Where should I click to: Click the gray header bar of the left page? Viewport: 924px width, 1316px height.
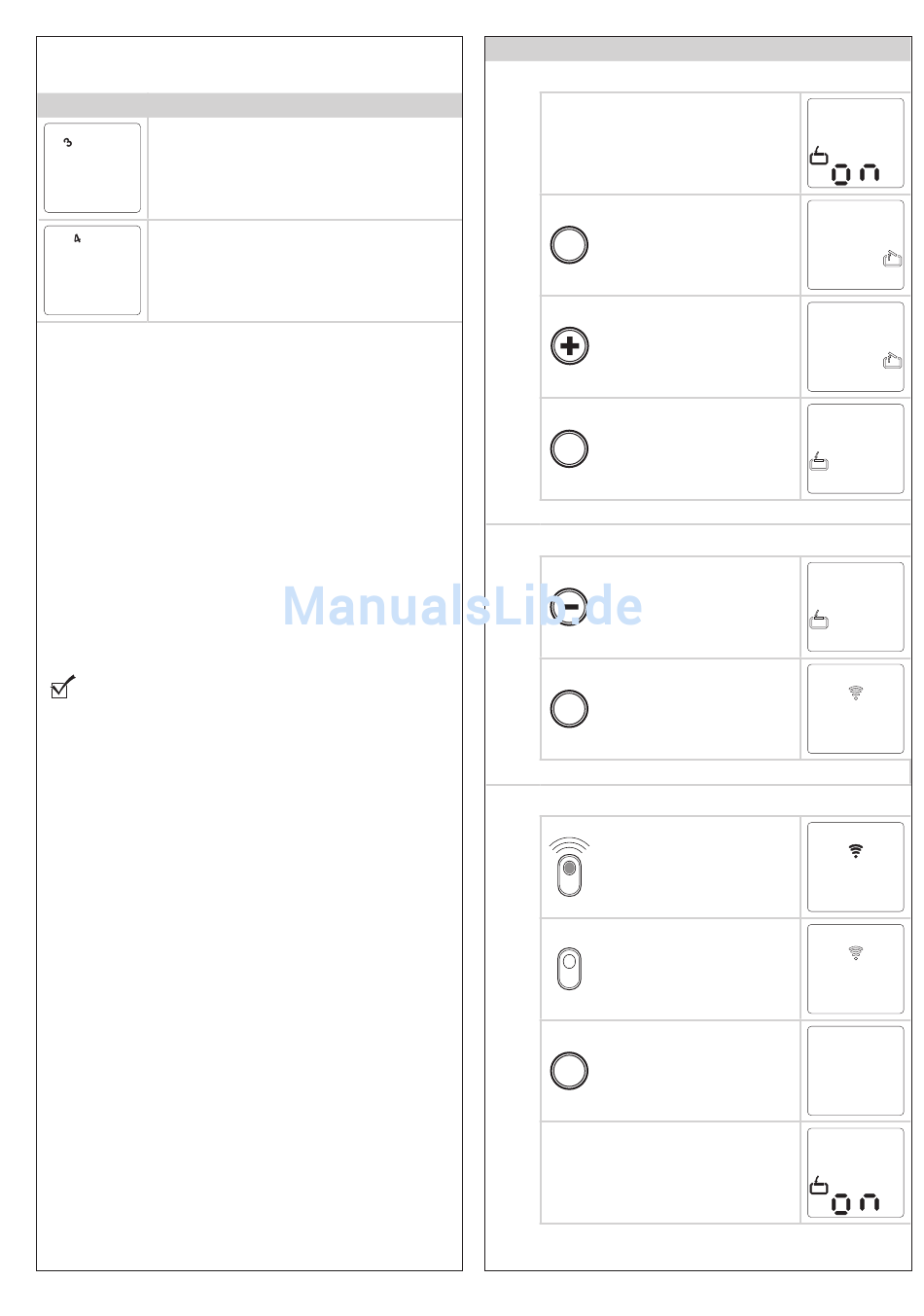250,105
